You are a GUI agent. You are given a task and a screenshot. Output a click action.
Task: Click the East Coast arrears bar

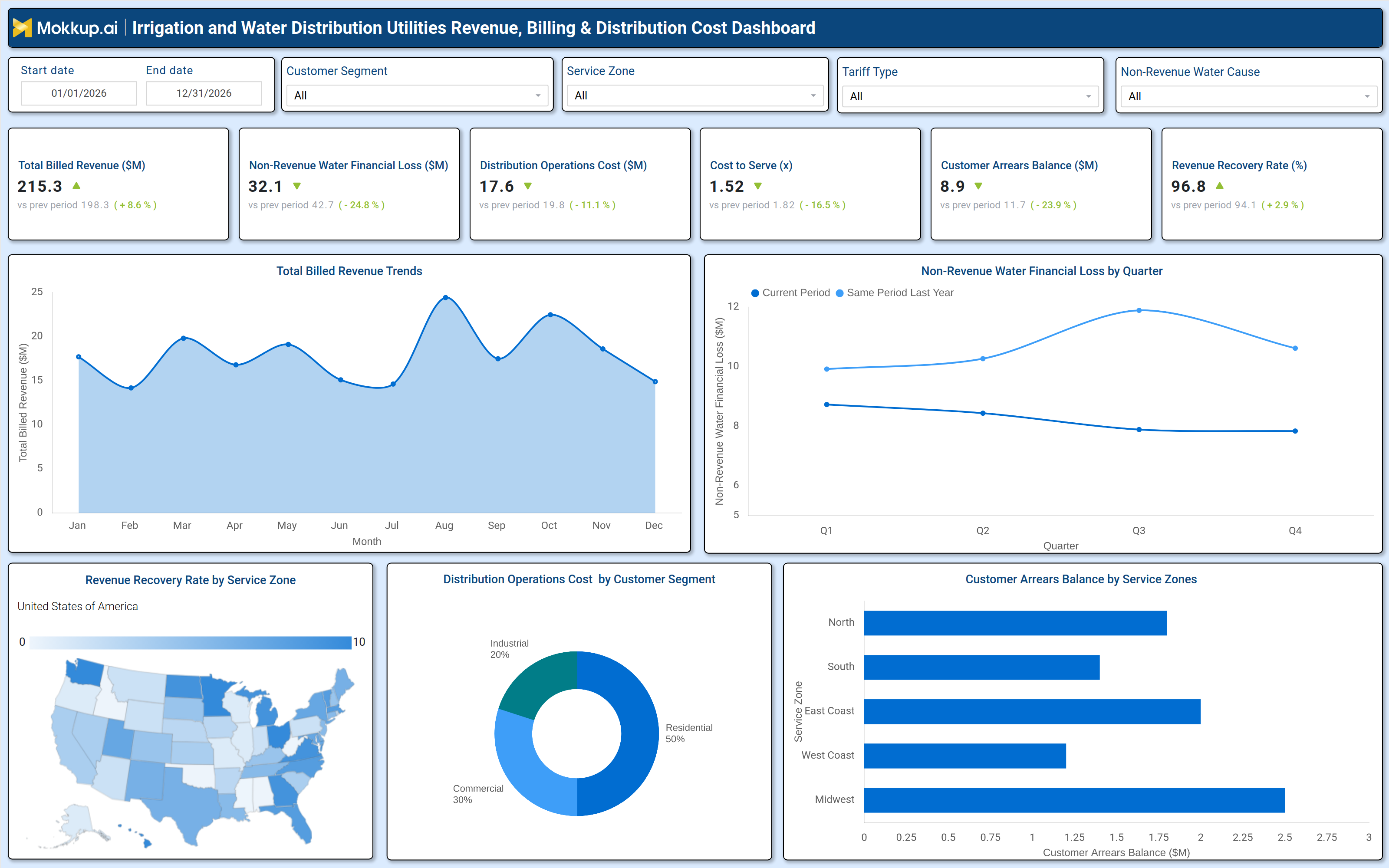coord(1032,711)
